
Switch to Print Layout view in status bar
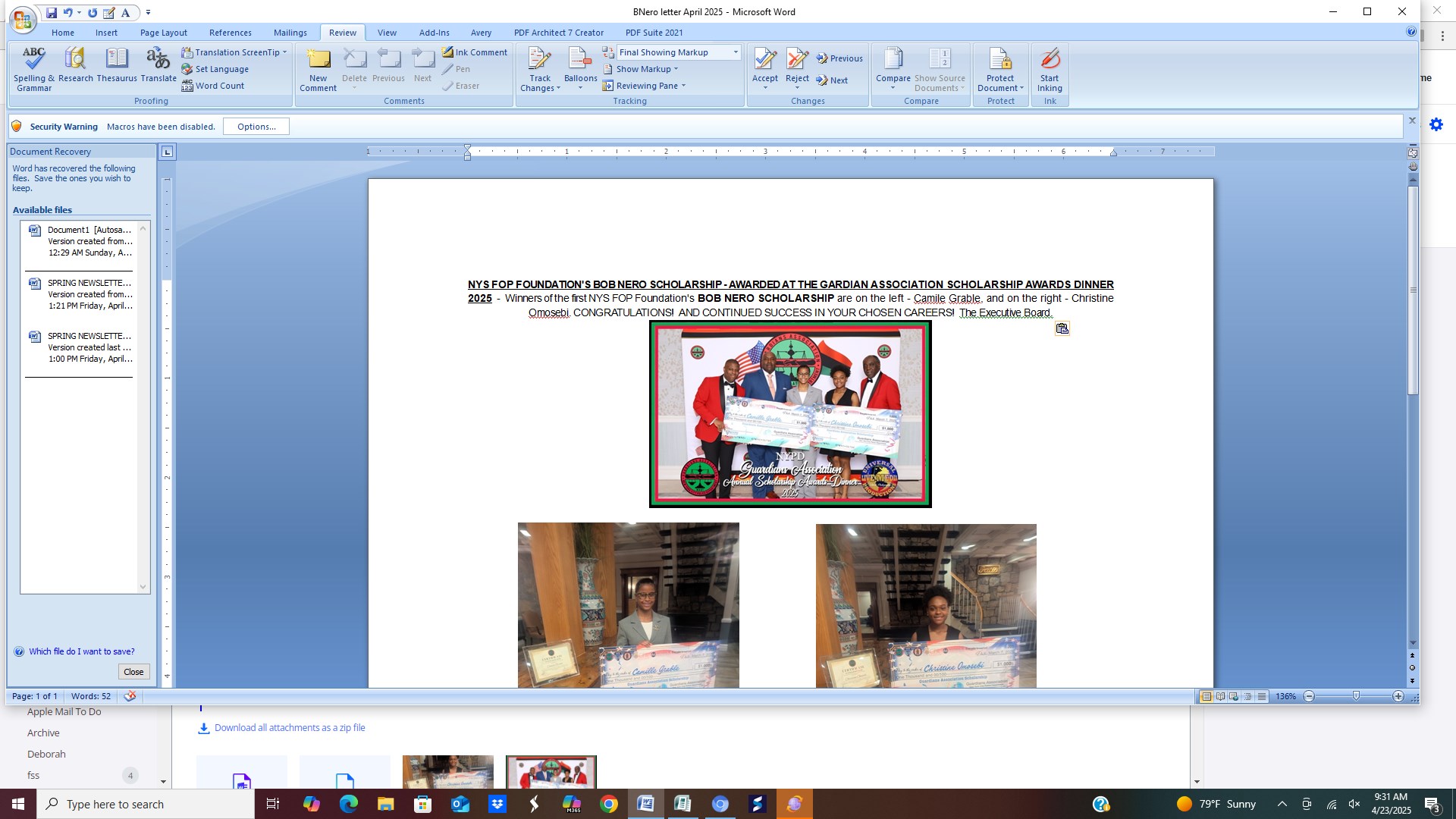click(1206, 696)
